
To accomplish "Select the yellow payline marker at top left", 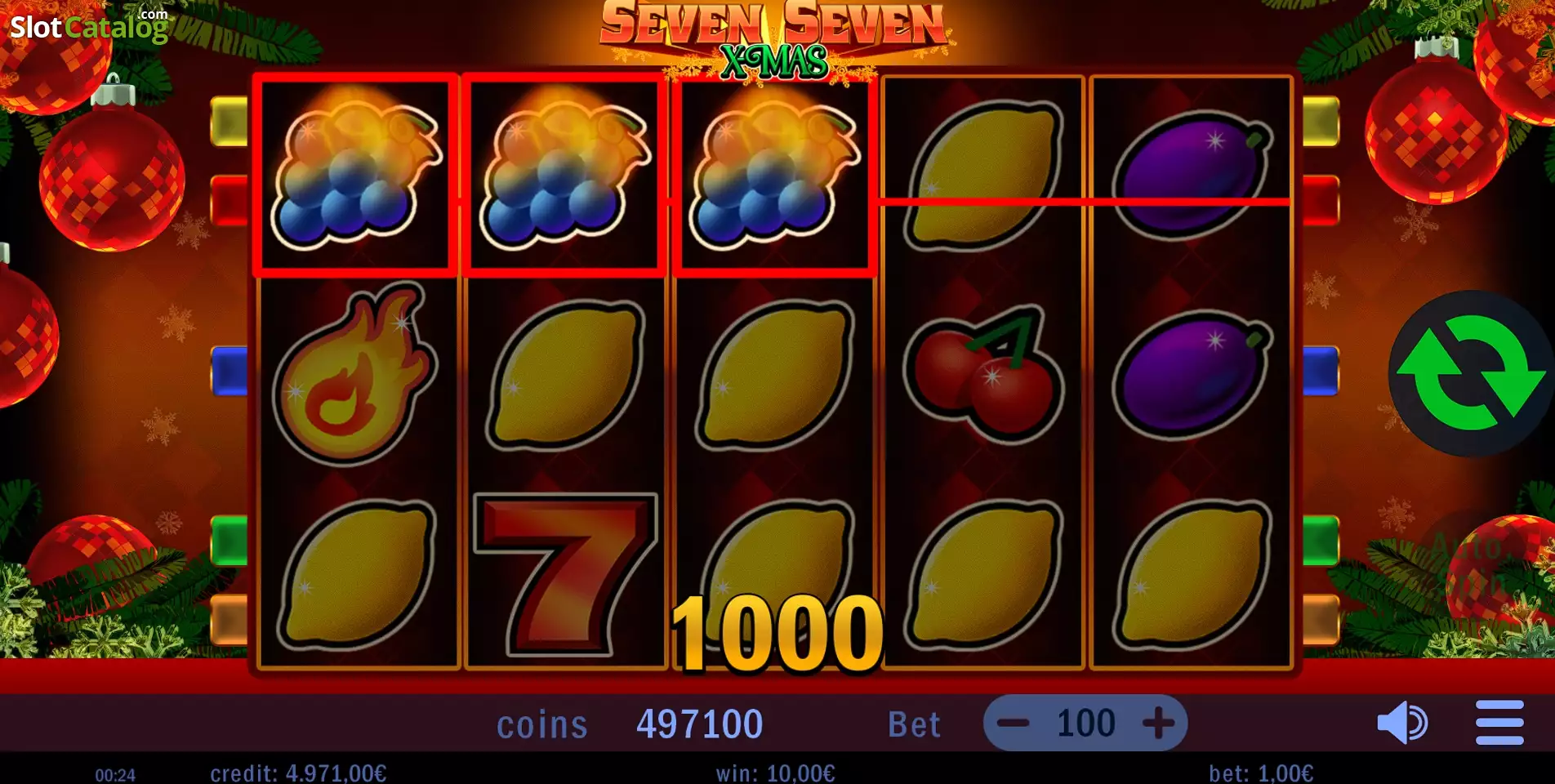I will click(x=229, y=122).
